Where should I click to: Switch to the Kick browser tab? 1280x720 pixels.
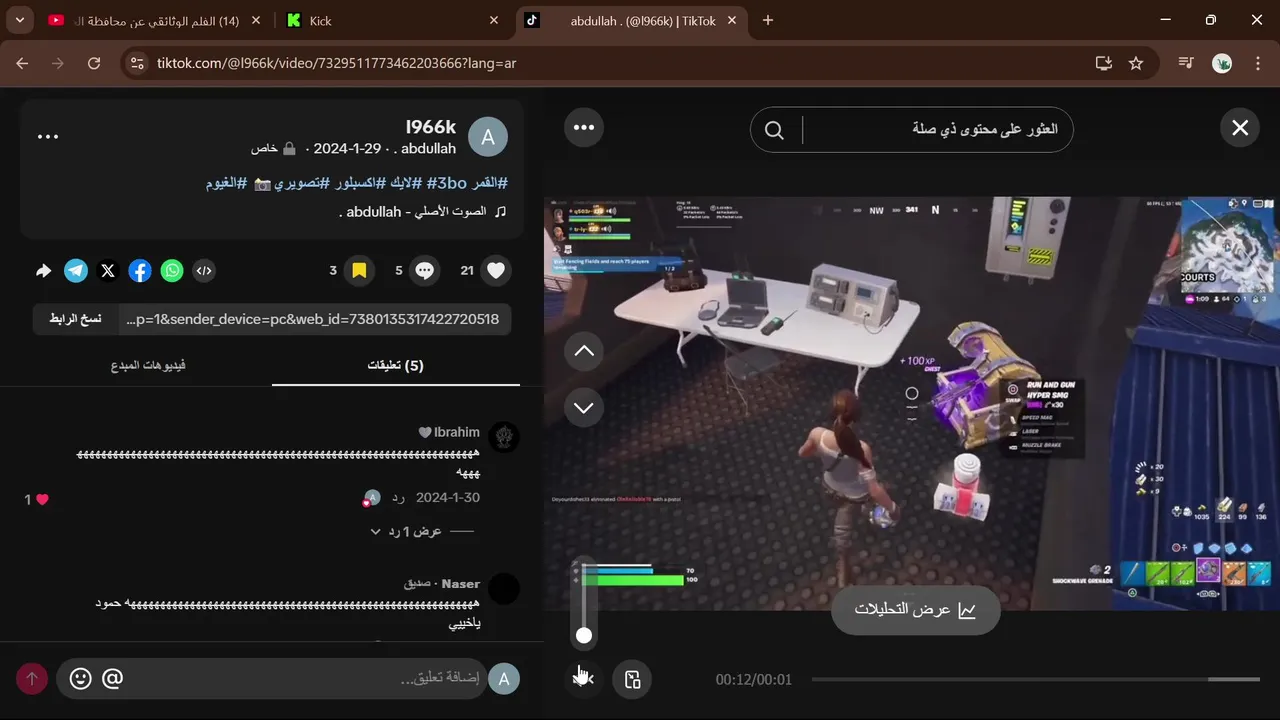(393, 20)
